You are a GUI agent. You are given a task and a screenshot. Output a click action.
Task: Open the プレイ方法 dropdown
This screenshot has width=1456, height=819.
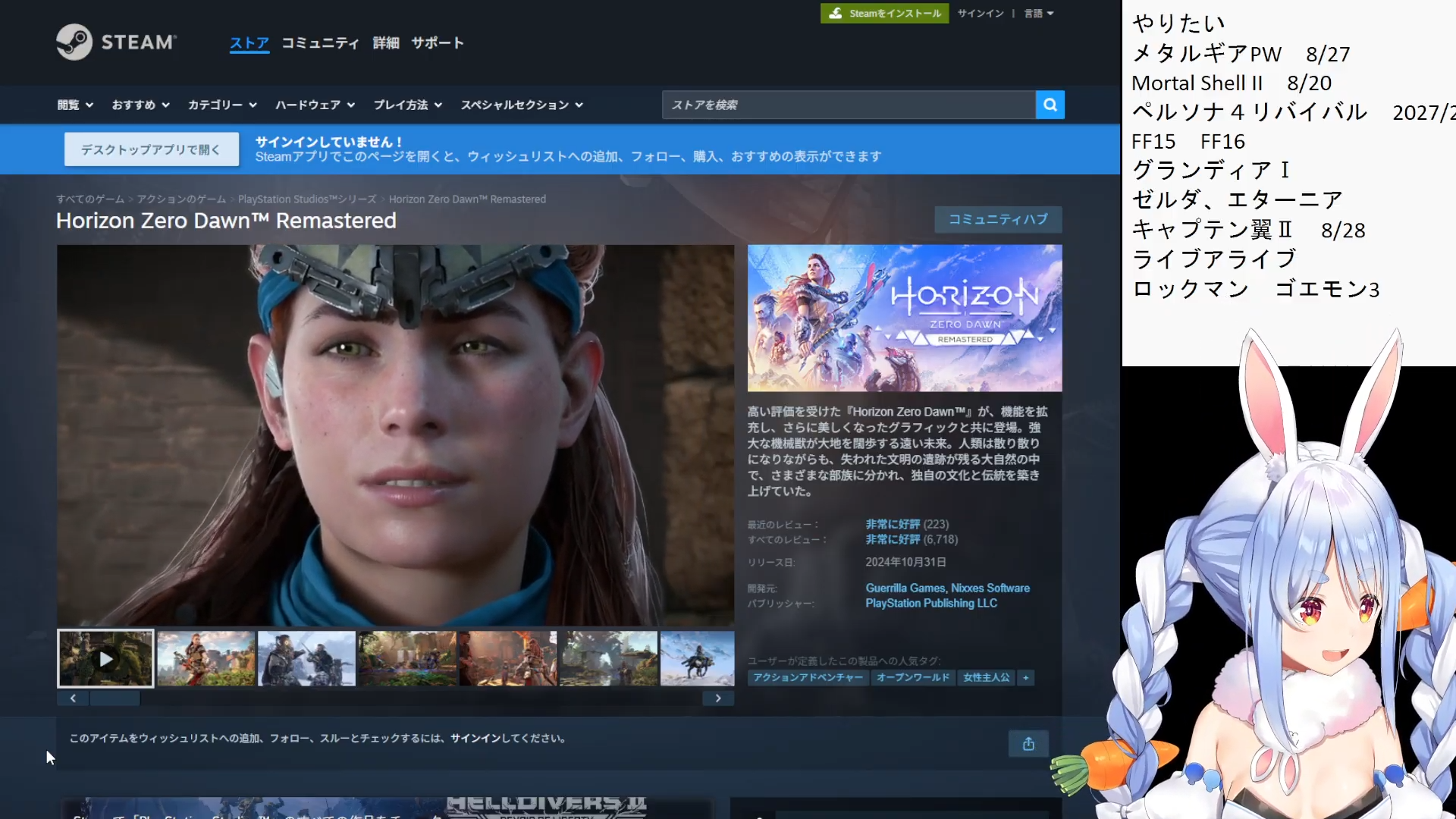coord(407,105)
